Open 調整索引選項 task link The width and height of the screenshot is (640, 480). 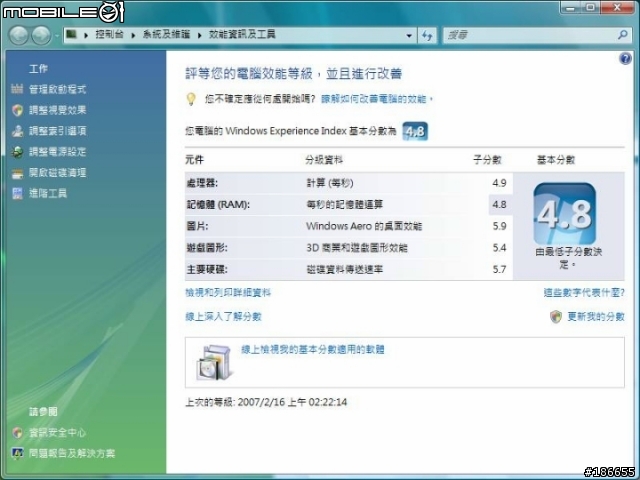tap(58, 131)
